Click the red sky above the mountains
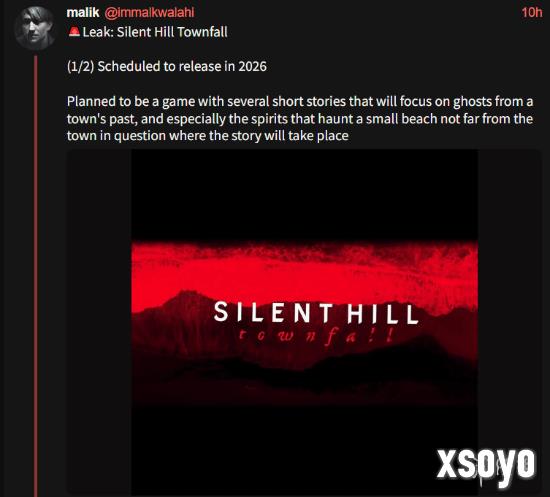The width and height of the screenshot is (550, 497). pos(304,270)
